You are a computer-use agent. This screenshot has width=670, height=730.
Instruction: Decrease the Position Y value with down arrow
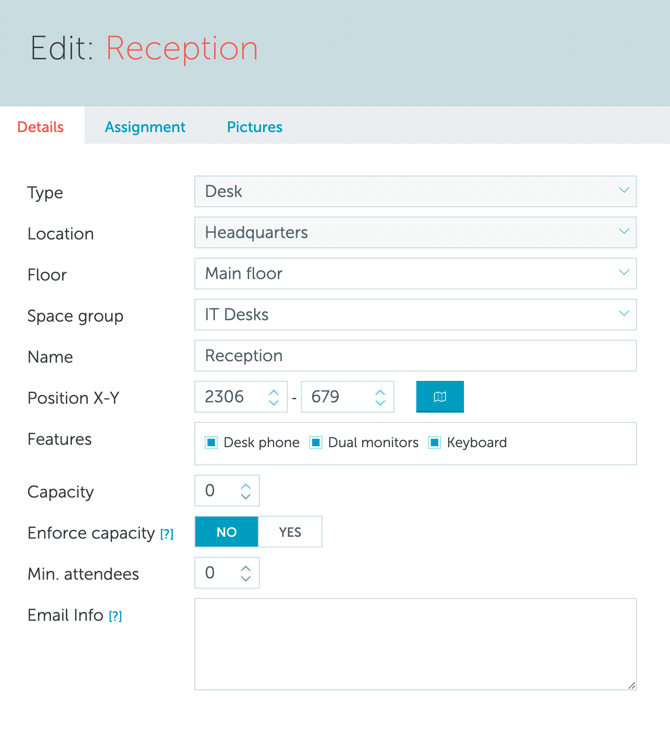coord(380,403)
